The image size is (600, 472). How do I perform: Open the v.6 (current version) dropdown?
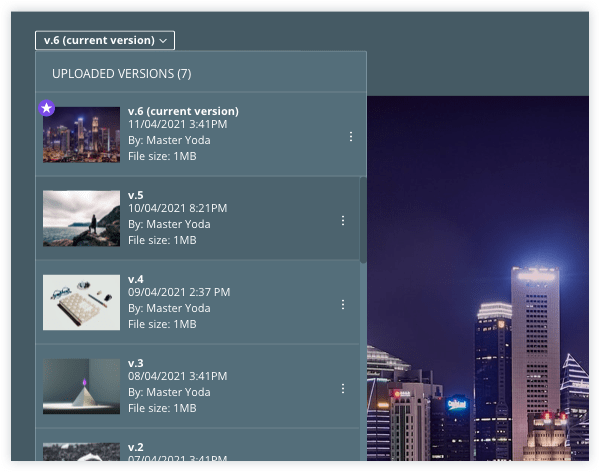click(x=105, y=40)
